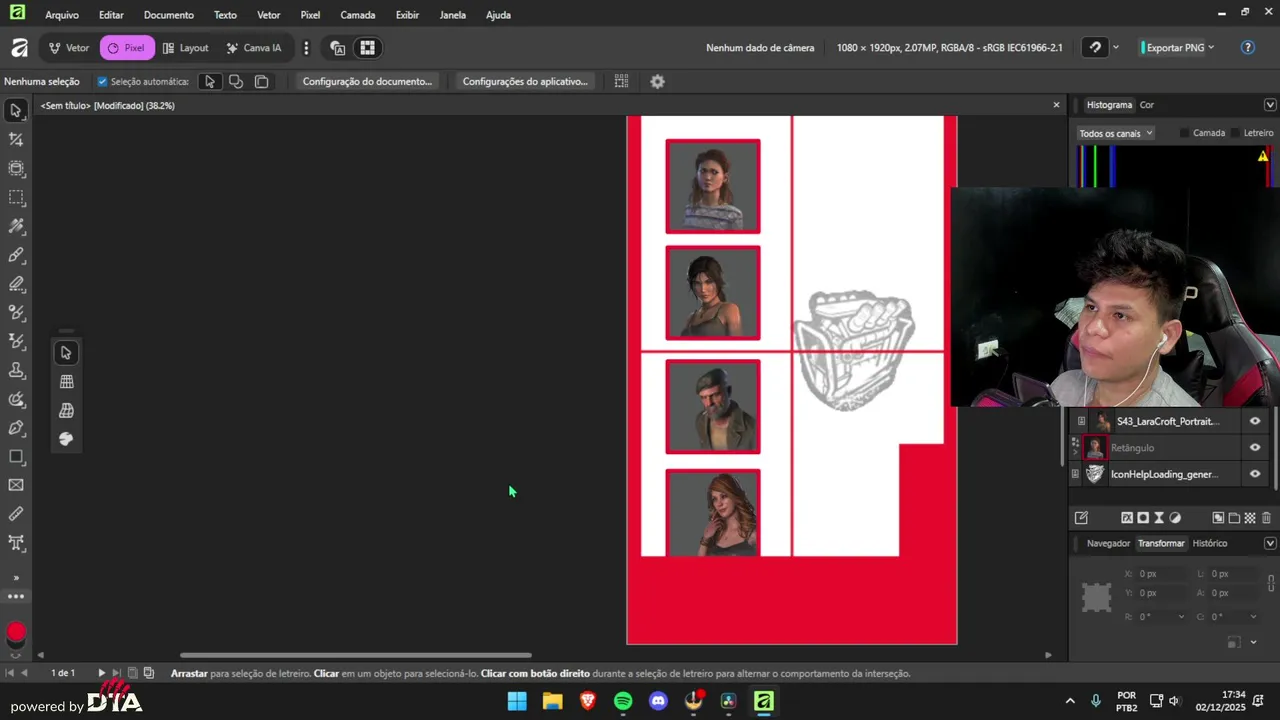This screenshot has width=1280, height=720.
Task: Click the help question mark icon
Action: [1247, 48]
